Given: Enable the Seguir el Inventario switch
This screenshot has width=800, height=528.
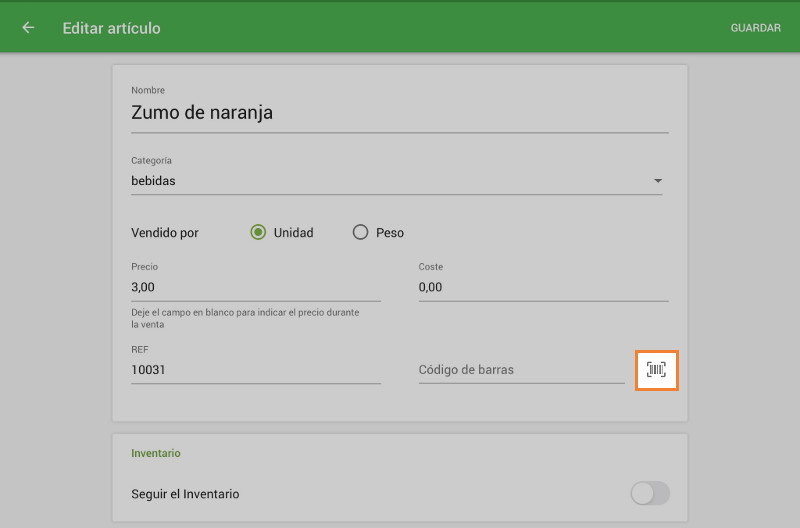Looking at the screenshot, I should [649, 493].
